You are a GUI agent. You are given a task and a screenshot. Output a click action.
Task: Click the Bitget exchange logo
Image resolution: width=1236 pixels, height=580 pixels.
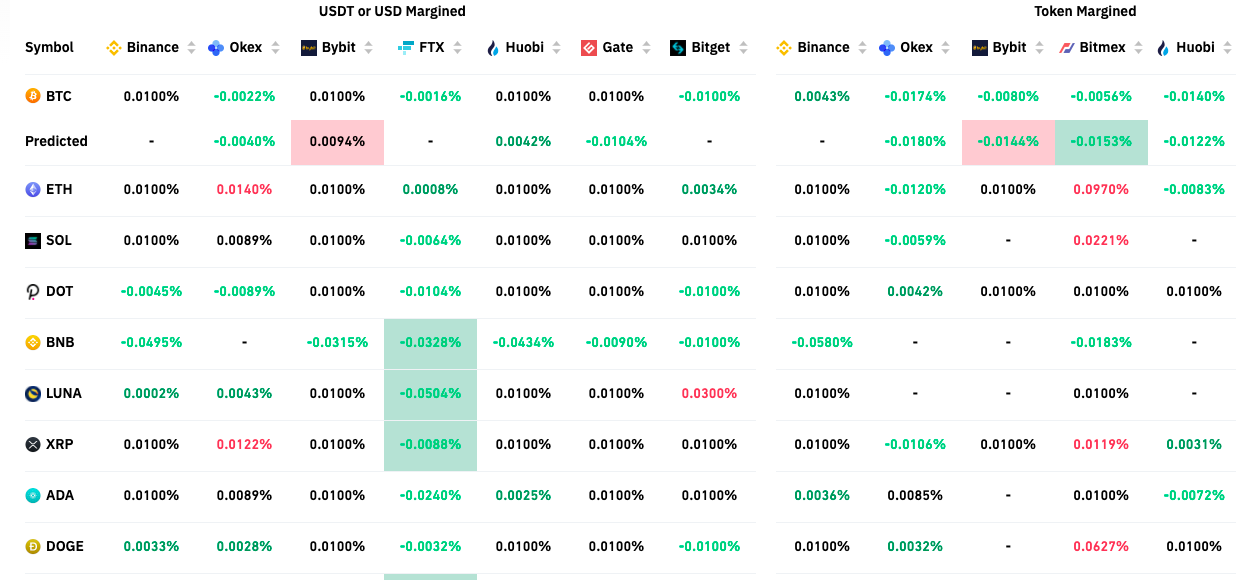(678, 47)
